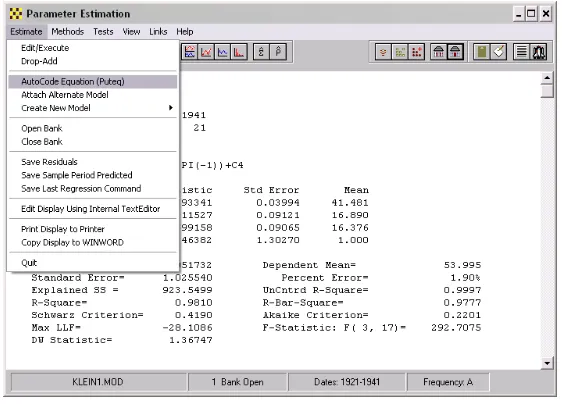
Task: Click the epsilon-hat residuals icon
Action: (261, 52)
